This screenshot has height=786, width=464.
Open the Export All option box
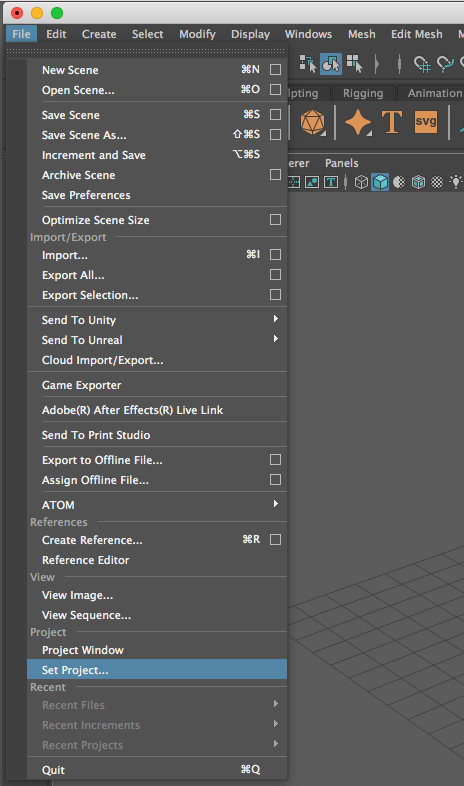point(275,275)
